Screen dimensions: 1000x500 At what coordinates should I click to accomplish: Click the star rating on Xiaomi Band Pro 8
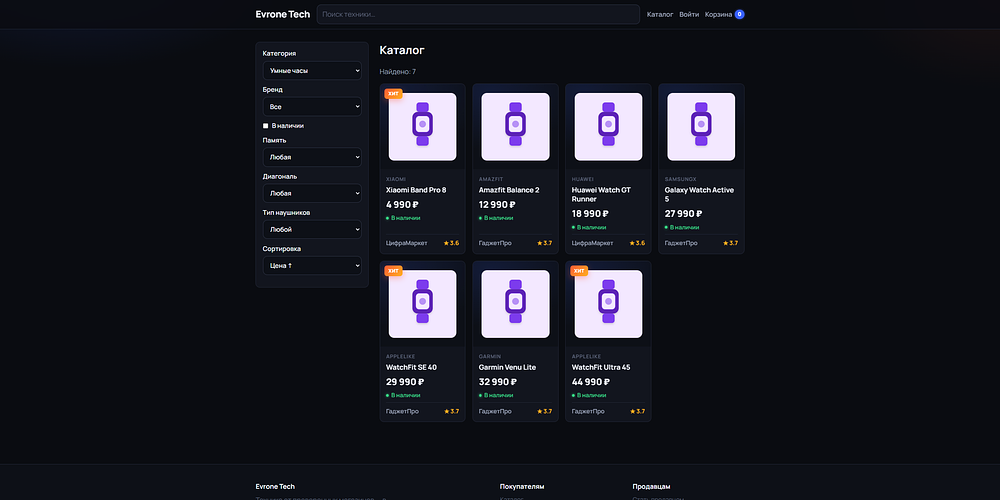pyautogui.click(x=452, y=243)
